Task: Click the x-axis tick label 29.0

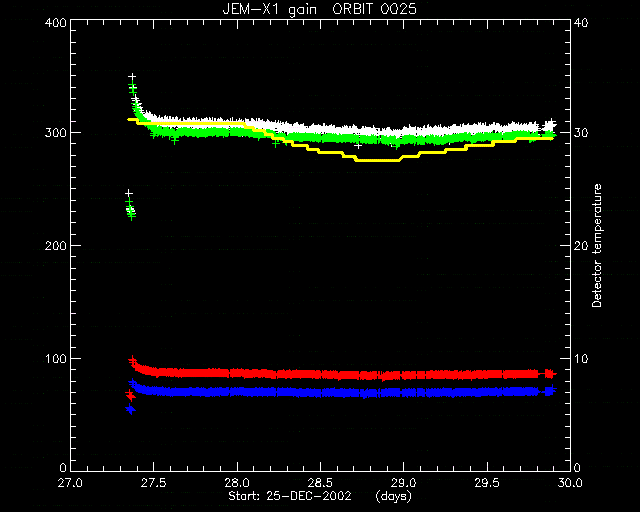Action: 404,483
